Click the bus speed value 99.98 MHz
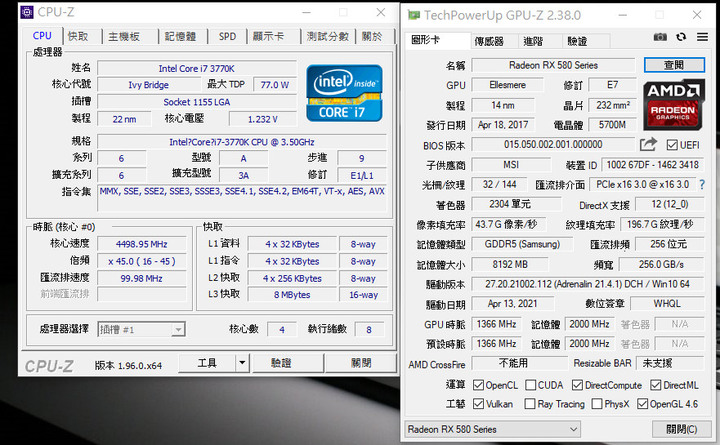 (141, 278)
